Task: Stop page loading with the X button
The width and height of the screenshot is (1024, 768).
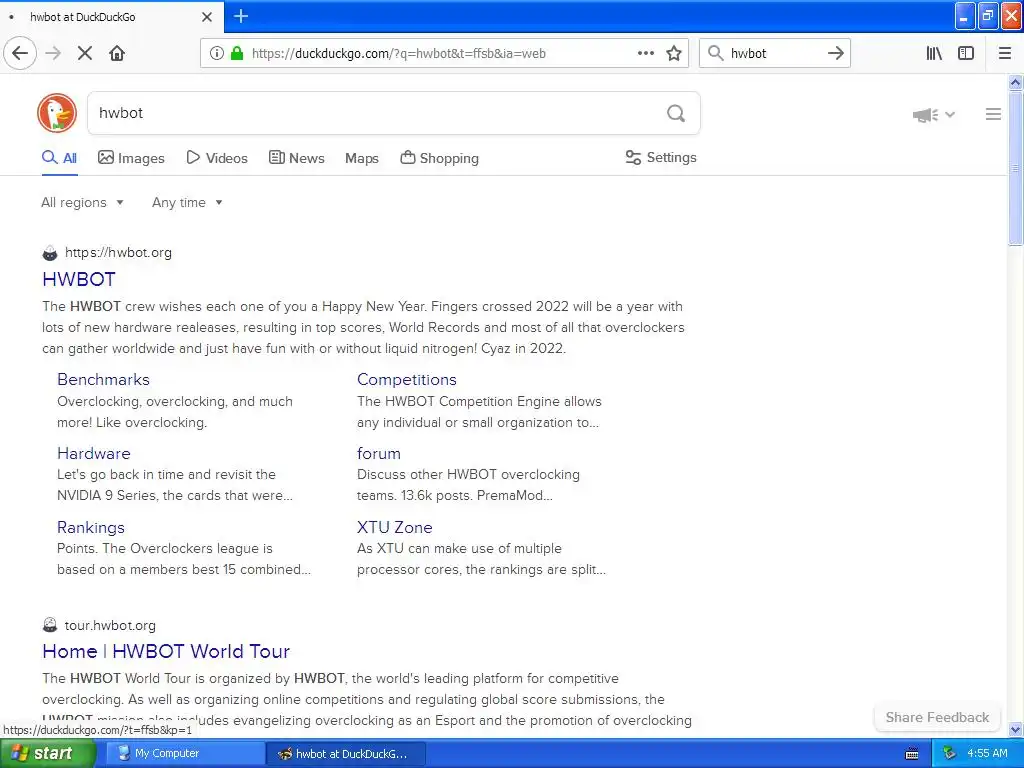Action: pyautogui.click(x=85, y=53)
